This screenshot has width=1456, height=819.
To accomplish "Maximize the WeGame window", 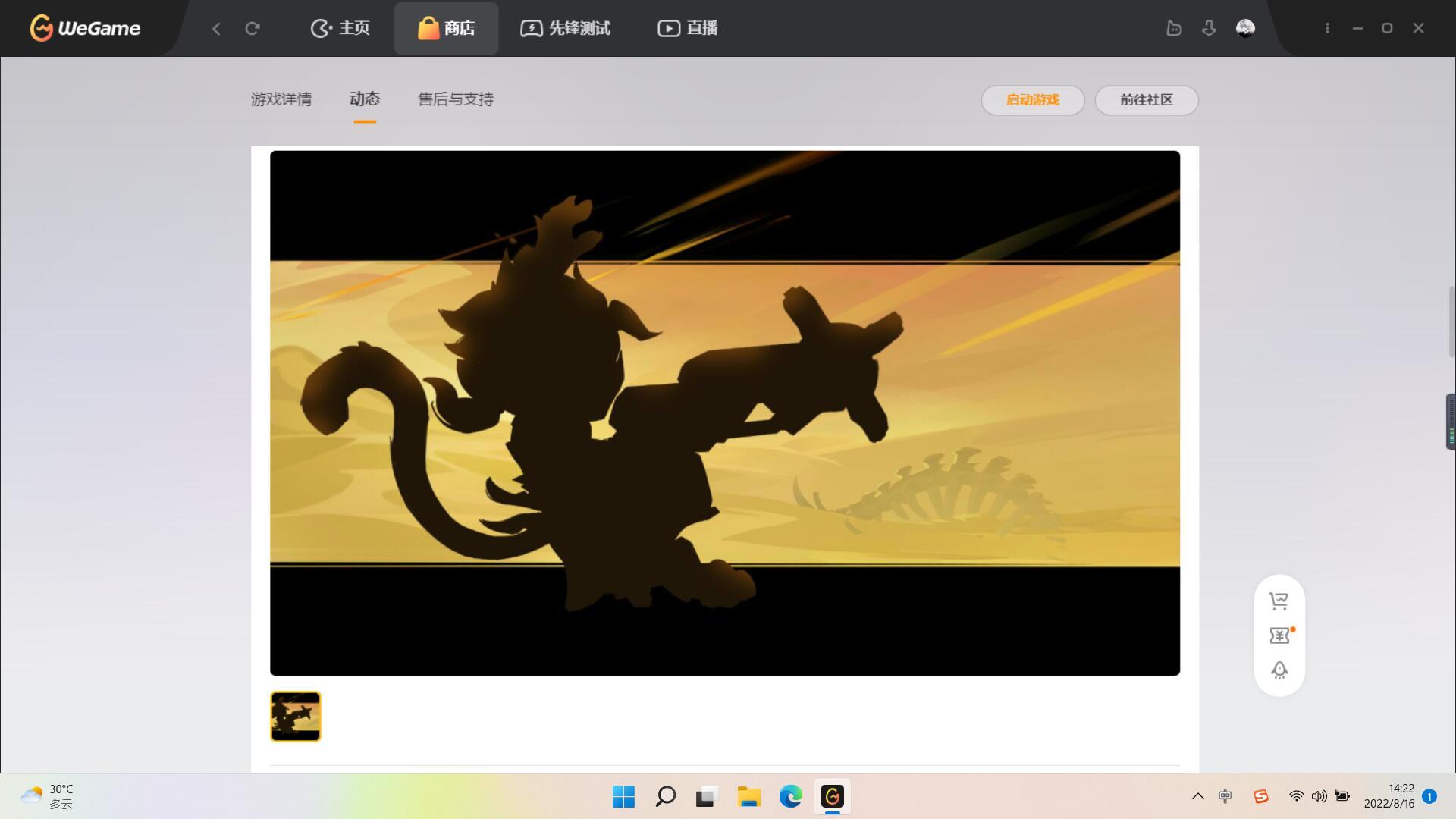I will point(1387,28).
